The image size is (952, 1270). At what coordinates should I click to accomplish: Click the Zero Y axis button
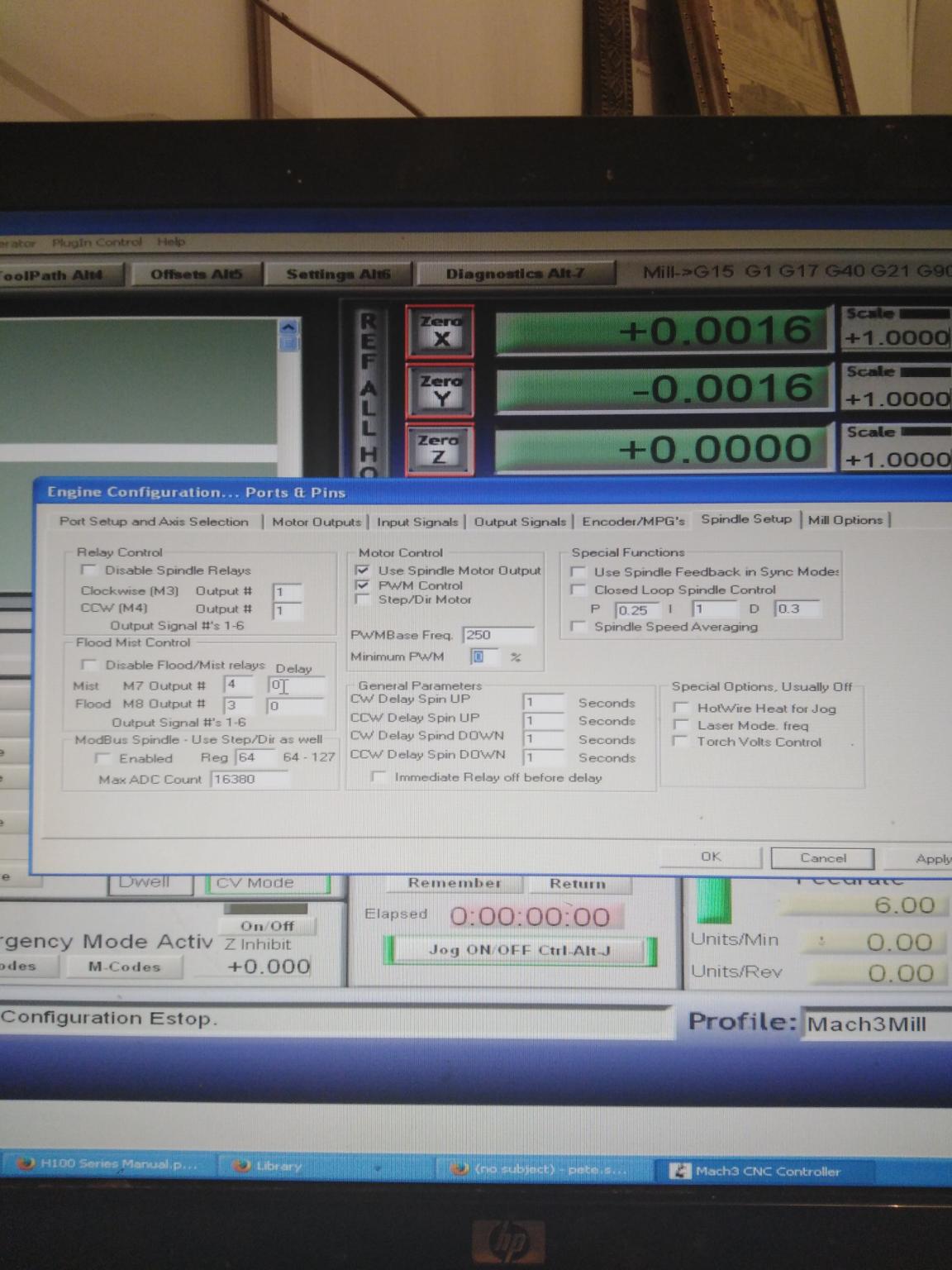coord(440,390)
